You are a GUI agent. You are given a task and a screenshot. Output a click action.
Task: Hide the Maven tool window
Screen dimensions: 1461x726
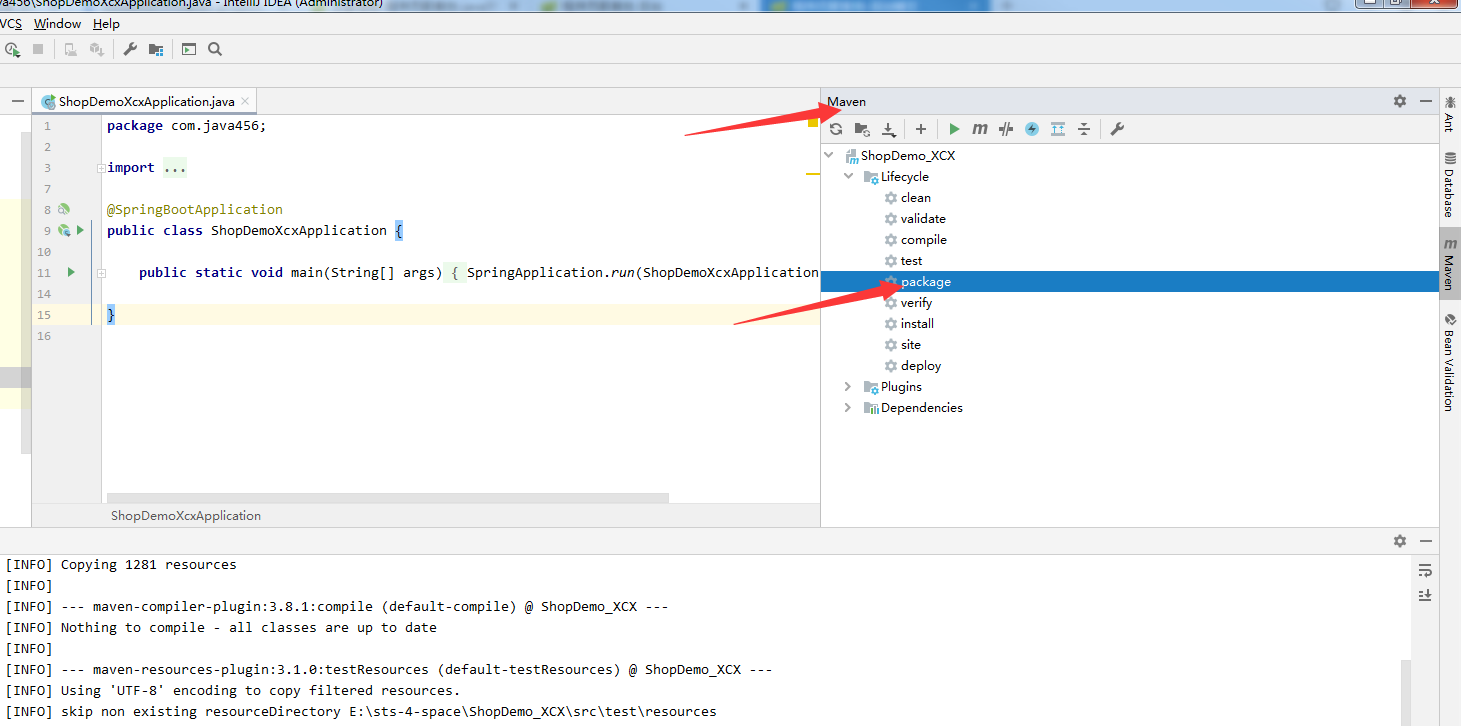(1425, 101)
